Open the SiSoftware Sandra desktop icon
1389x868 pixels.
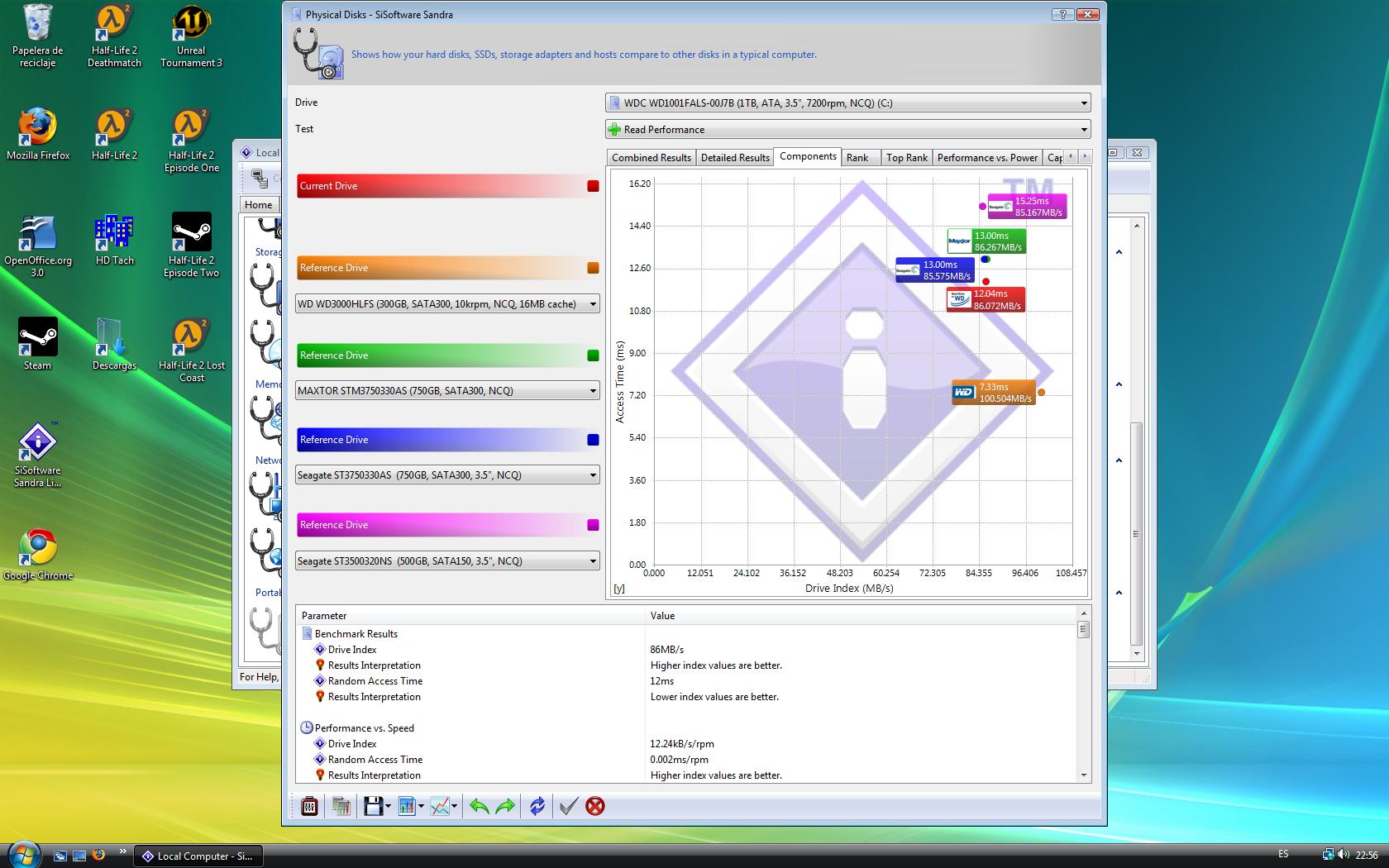click(x=38, y=455)
